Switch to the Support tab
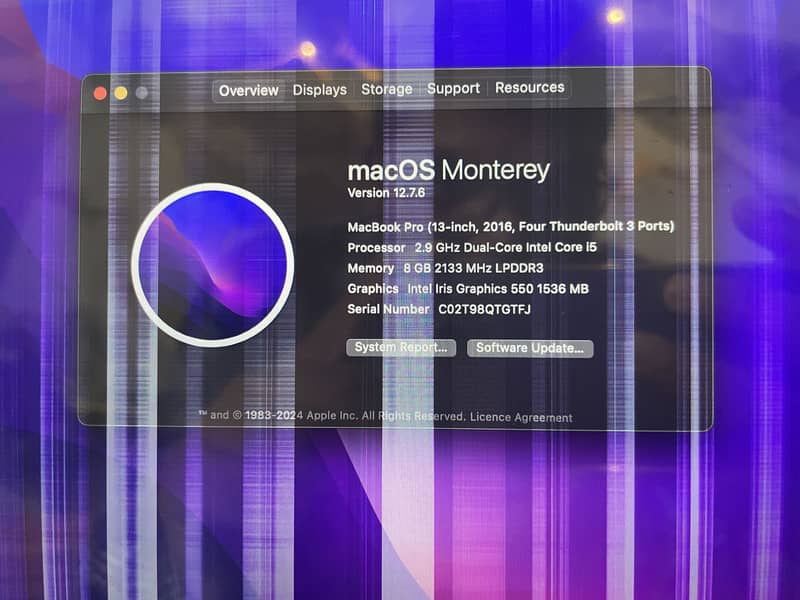800x600 pixels. 454,89
